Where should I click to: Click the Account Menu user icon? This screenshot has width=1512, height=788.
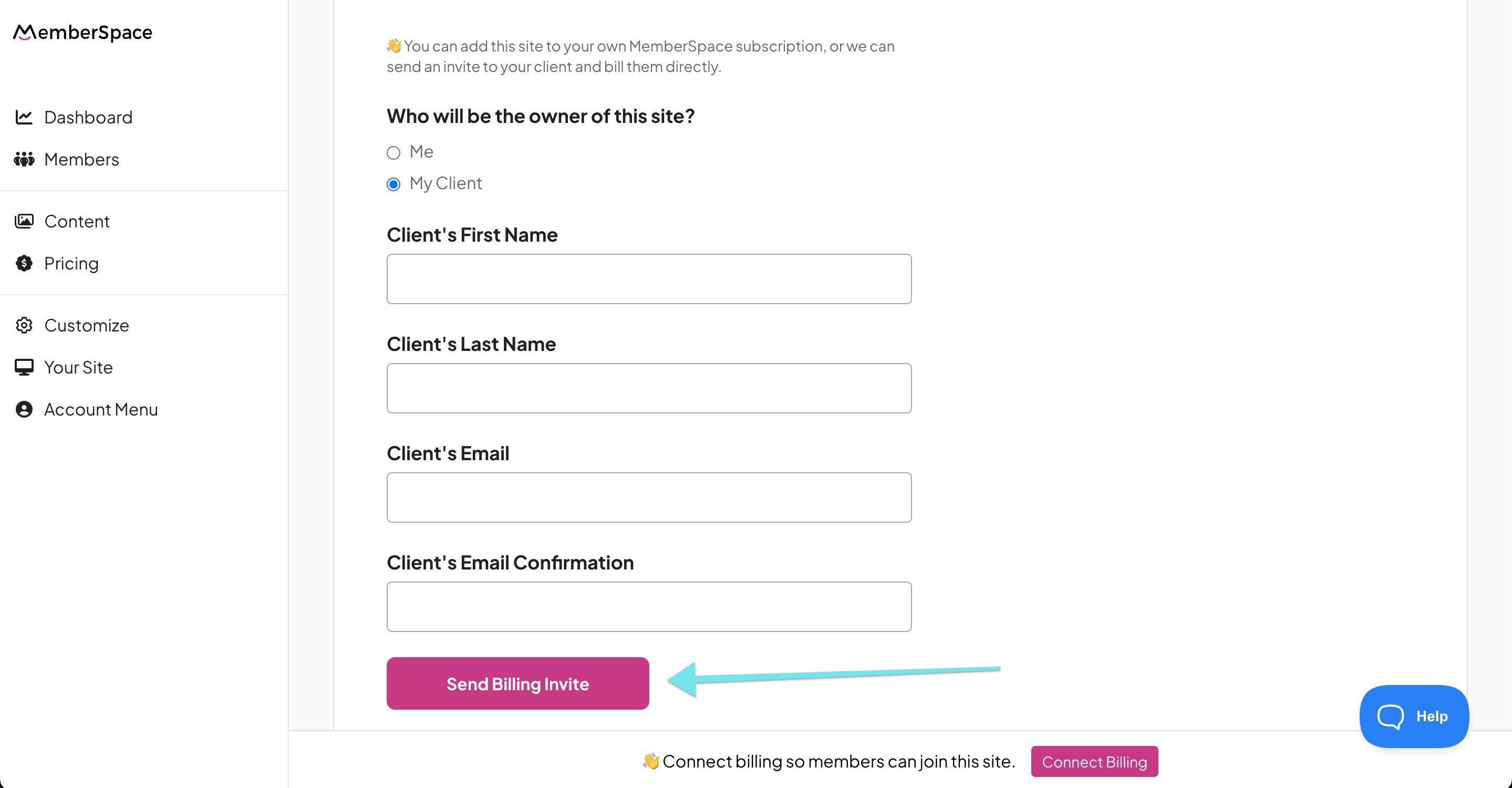tap(24, 410)
